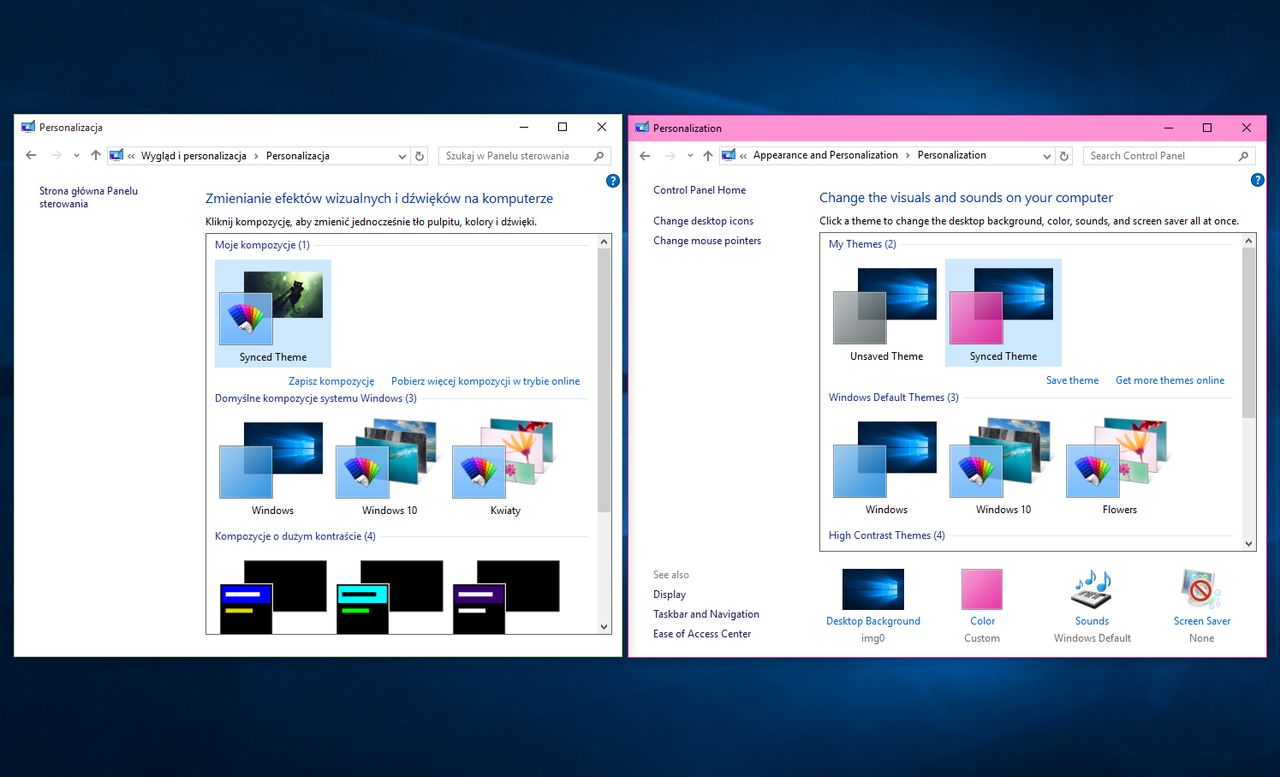
Task: Click scroll down arrow in English theme list
Action: pyautogui.click(x=1248, y=543)
